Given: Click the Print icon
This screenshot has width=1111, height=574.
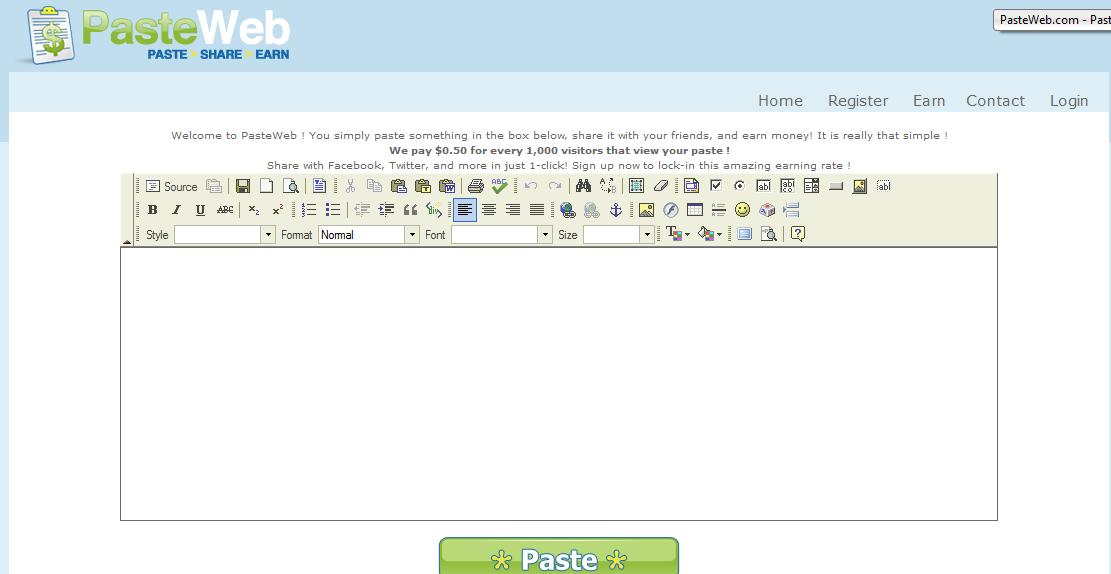Looking at the screenshot, I should click(475, 186).
